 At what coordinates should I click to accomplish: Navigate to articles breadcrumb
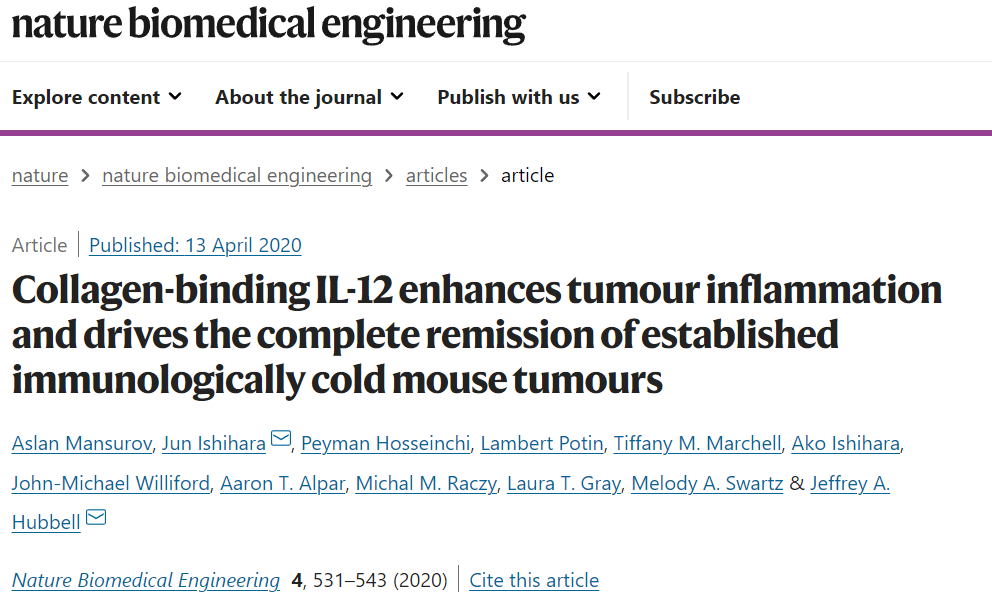pos(437,175)
